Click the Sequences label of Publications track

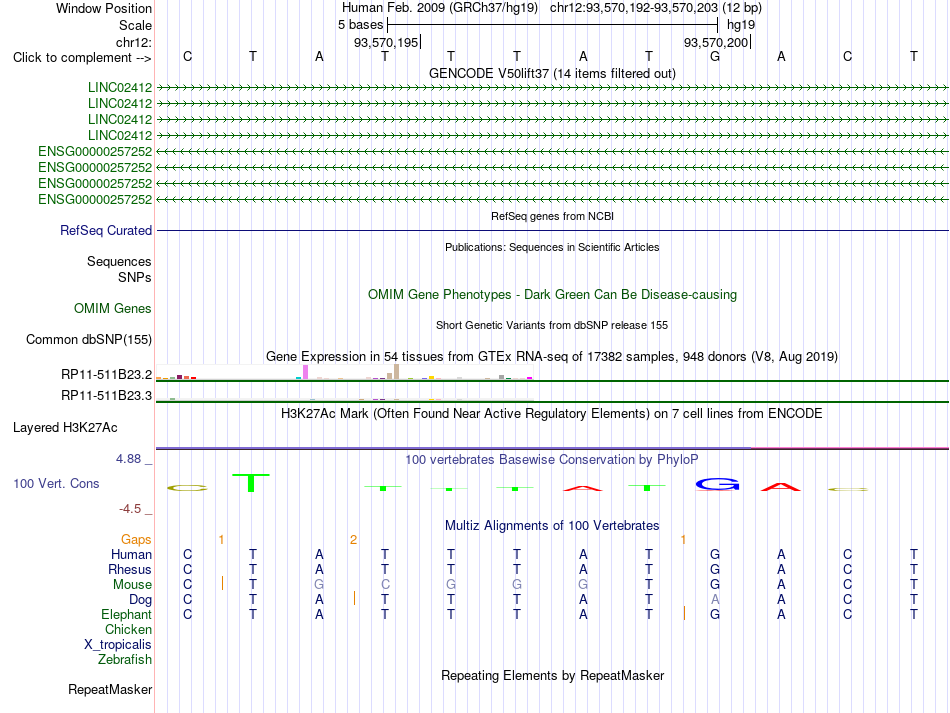click(x=119, y=261)
